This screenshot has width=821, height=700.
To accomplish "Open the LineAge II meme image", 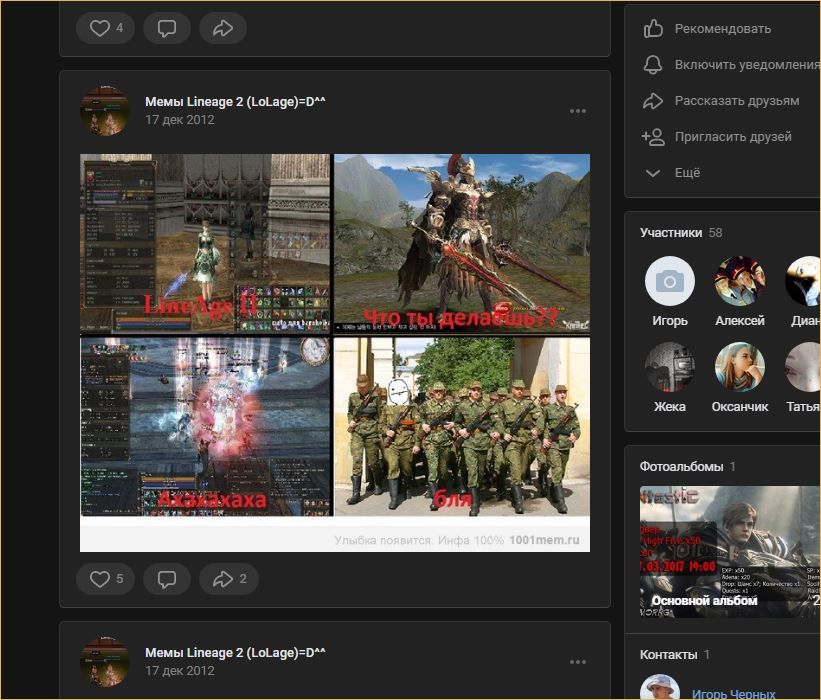I will pyautogui.click(x=205, y=243).
